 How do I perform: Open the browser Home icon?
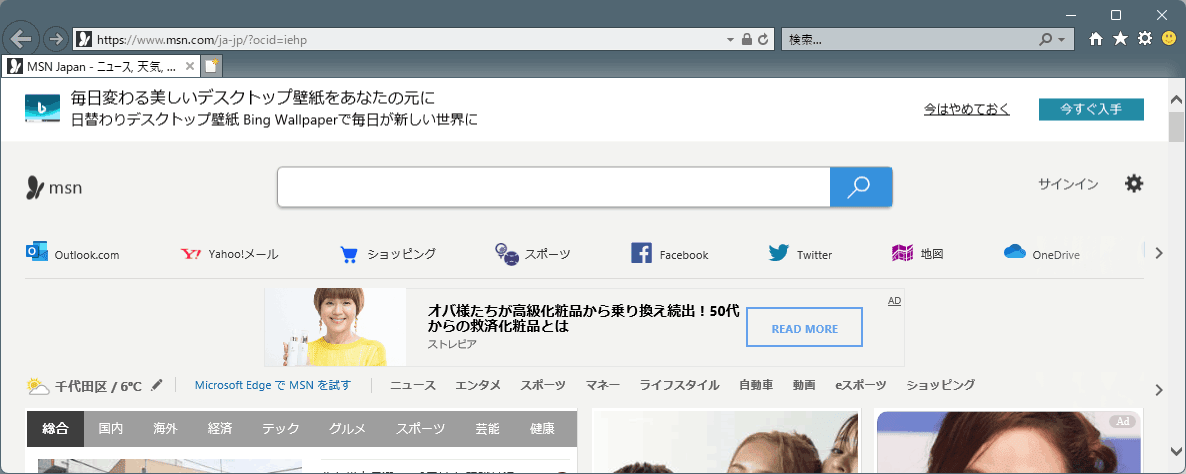[x=1095, y=39]
